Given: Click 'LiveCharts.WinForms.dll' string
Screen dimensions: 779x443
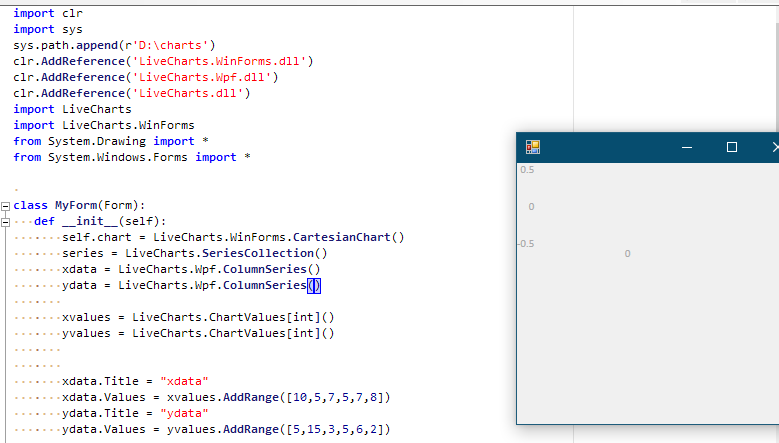Looking at the screenshot, I should click(219, 61).
